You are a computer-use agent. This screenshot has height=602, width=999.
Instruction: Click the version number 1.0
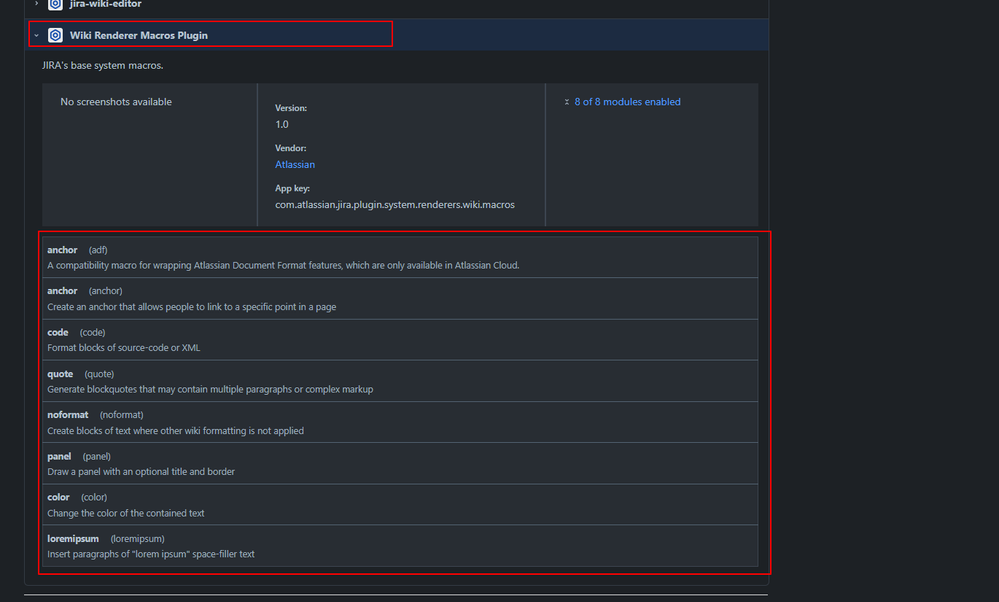click(281, 123)
